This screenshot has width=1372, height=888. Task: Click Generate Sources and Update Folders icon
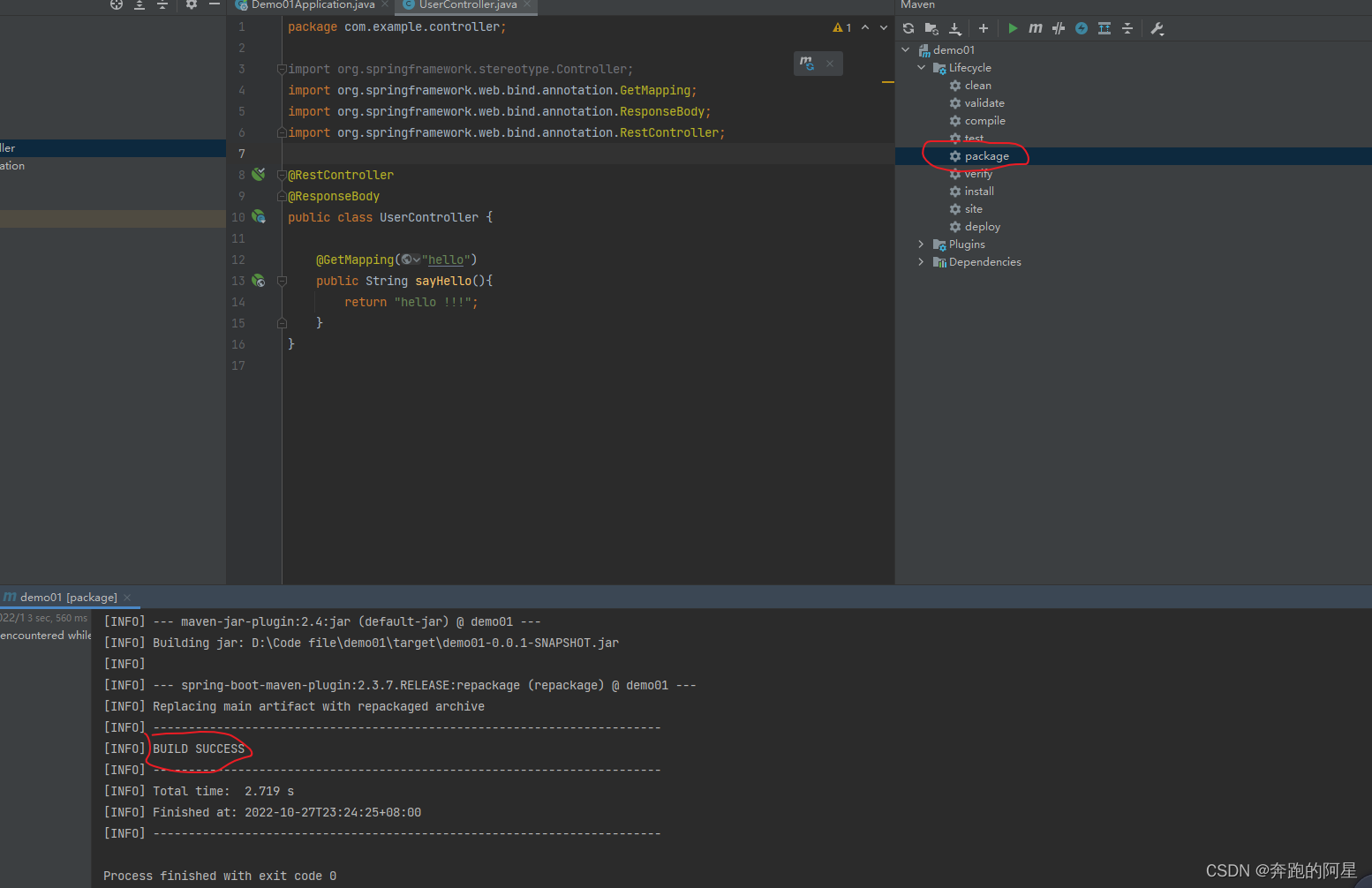pos(931,28)
